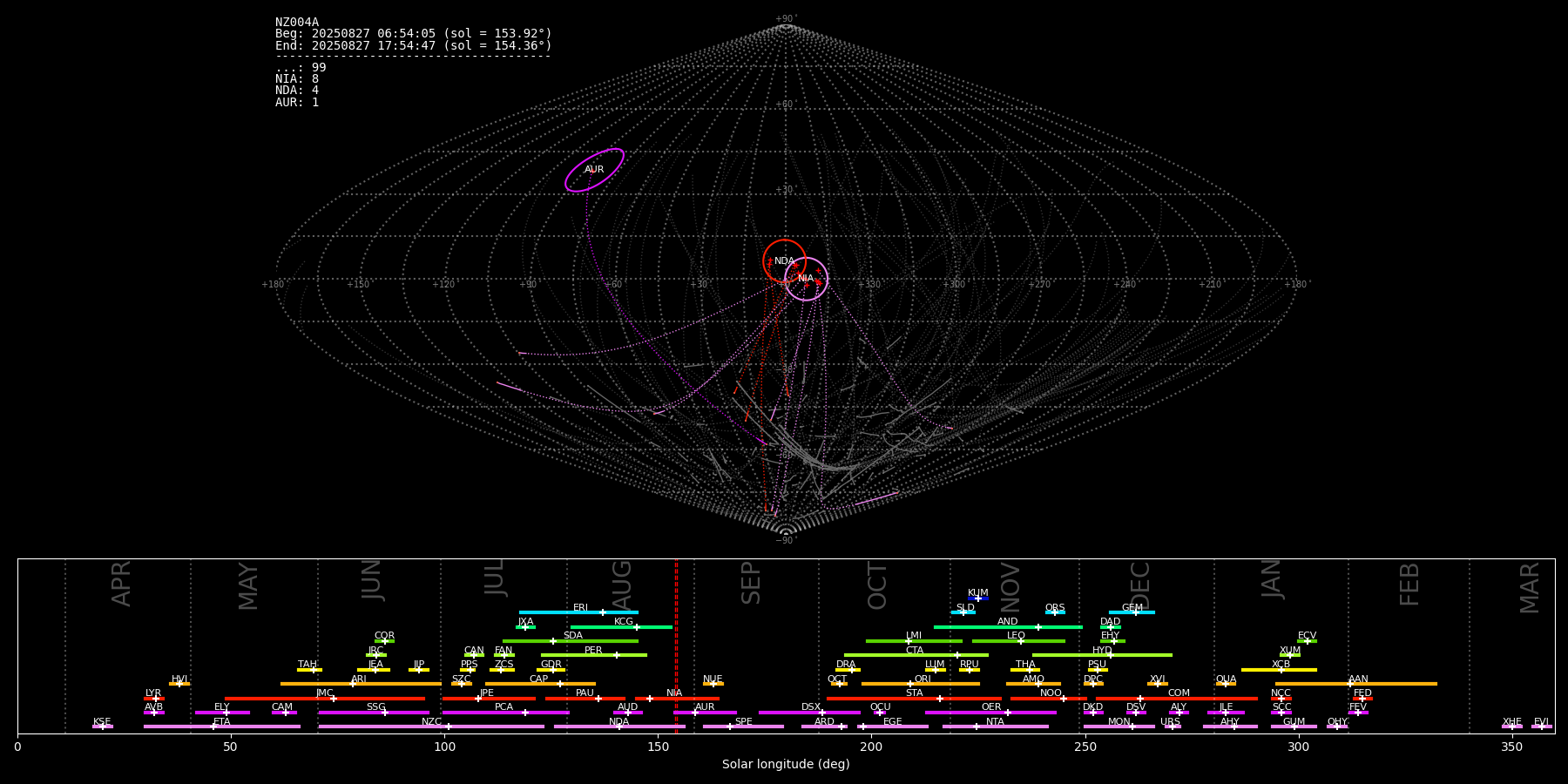
Task: Click the +120 longitude label on map
Action: pyautogui.click(x=443, y=284)
